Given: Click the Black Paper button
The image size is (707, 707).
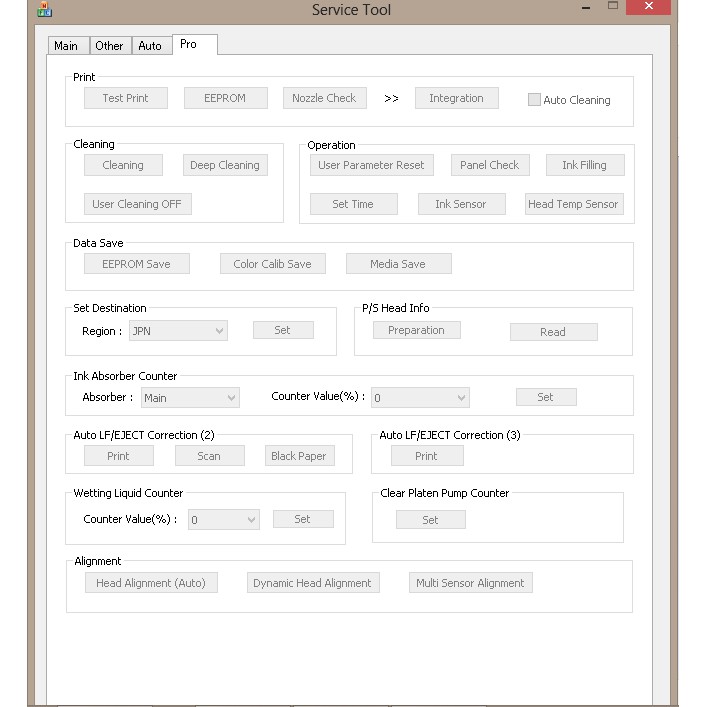Looking at the screenshot, I should coord(299,456).
